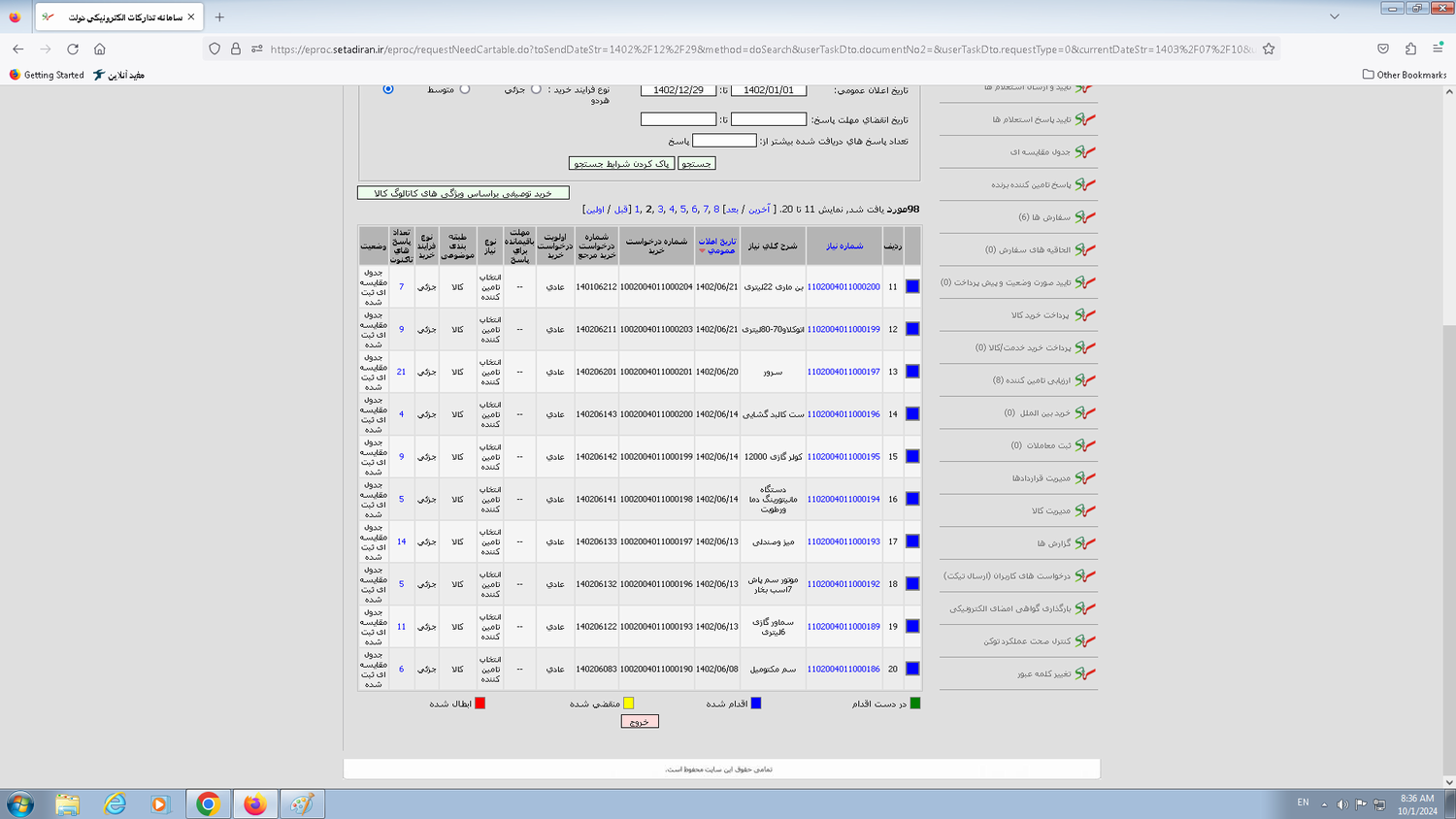Go to the 'بعد' next page link
The width and height of the screenshot is (1456, 819).
(x=732, y=210)
